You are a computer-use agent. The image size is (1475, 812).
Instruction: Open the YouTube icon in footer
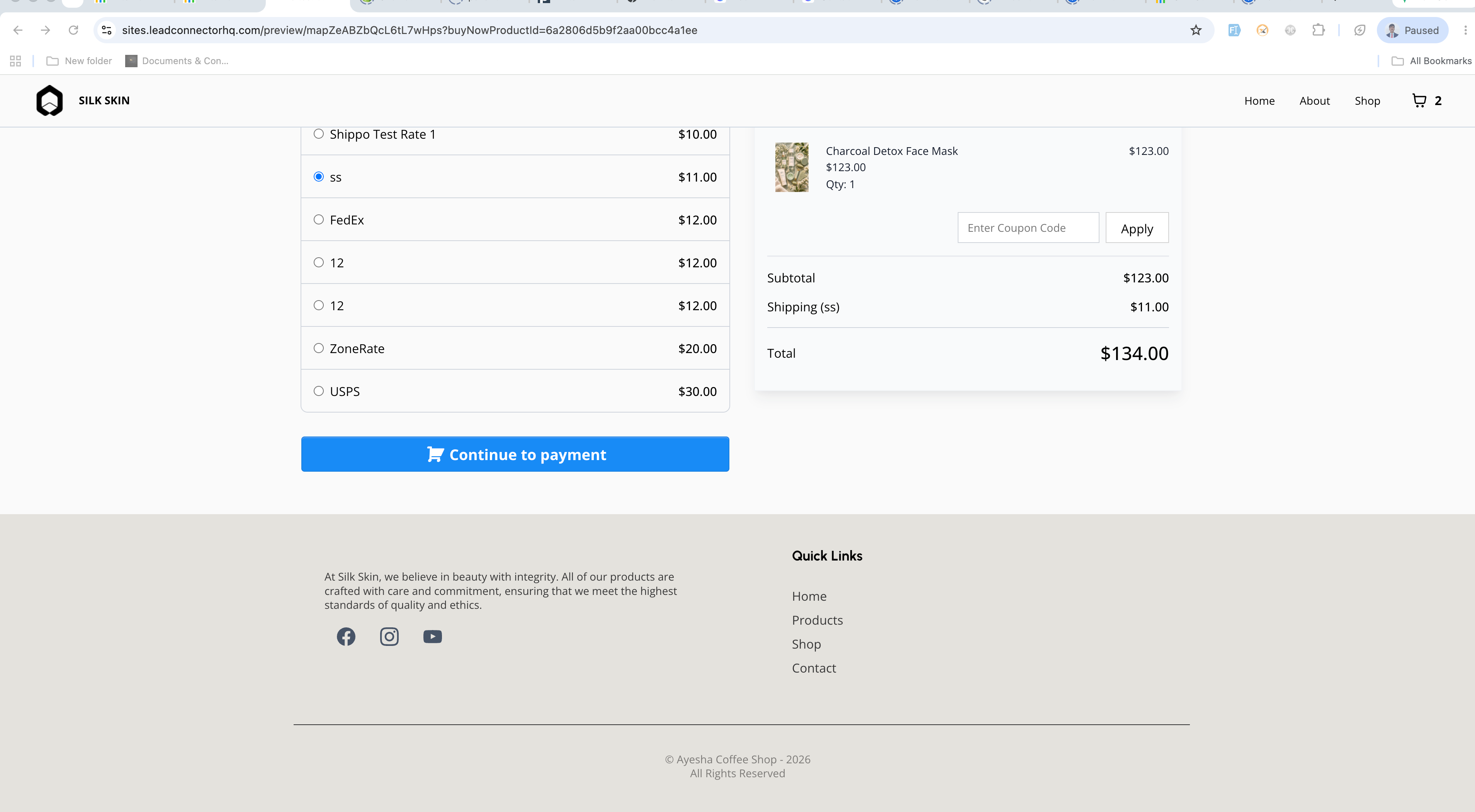coord(432,636)
